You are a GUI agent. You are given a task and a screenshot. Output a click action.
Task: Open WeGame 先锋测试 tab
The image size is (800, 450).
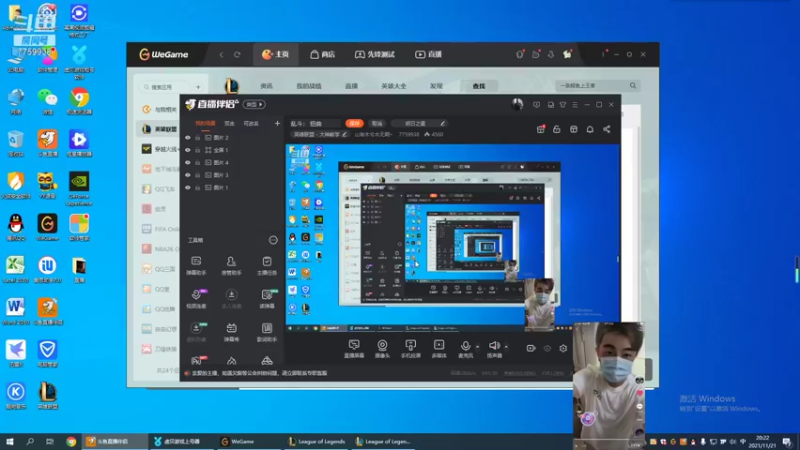[375, 54]
